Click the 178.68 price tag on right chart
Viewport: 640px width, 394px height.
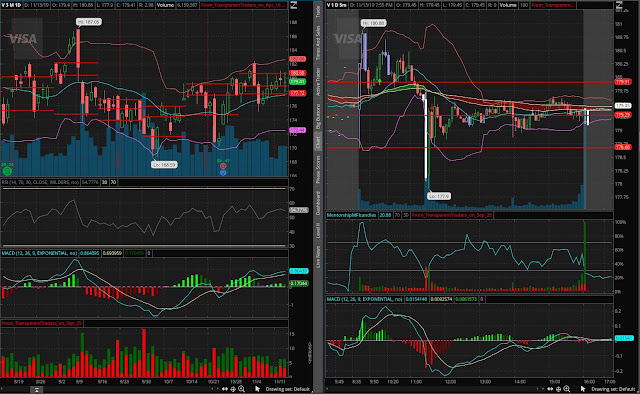[623, 147]
